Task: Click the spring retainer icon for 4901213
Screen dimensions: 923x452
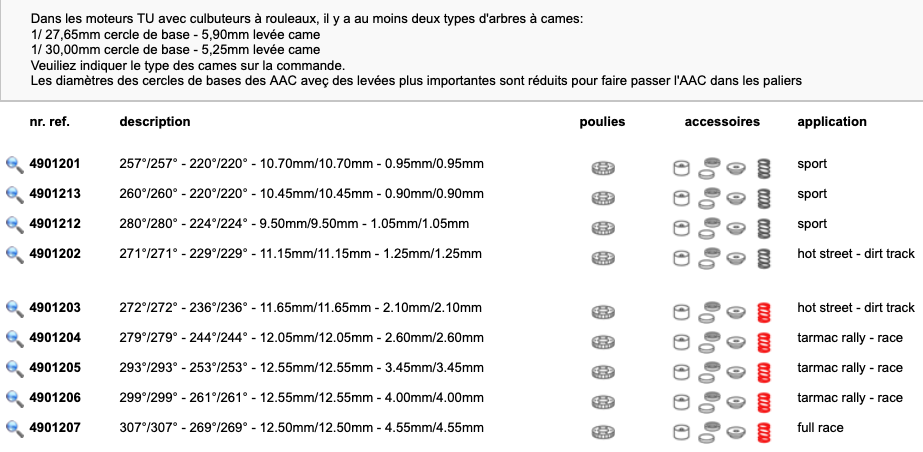Action: click(x=736, y=198)
